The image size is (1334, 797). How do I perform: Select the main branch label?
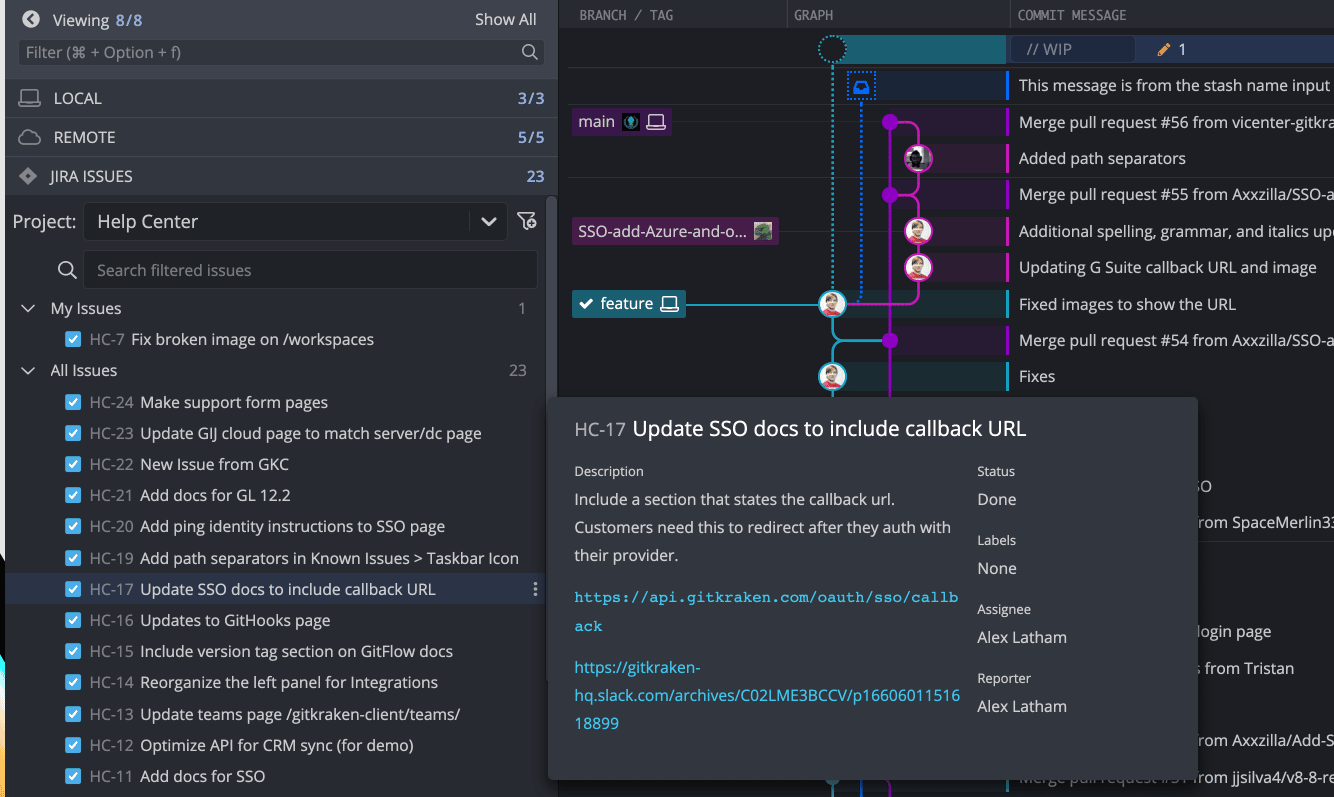[x=621, y=122]
